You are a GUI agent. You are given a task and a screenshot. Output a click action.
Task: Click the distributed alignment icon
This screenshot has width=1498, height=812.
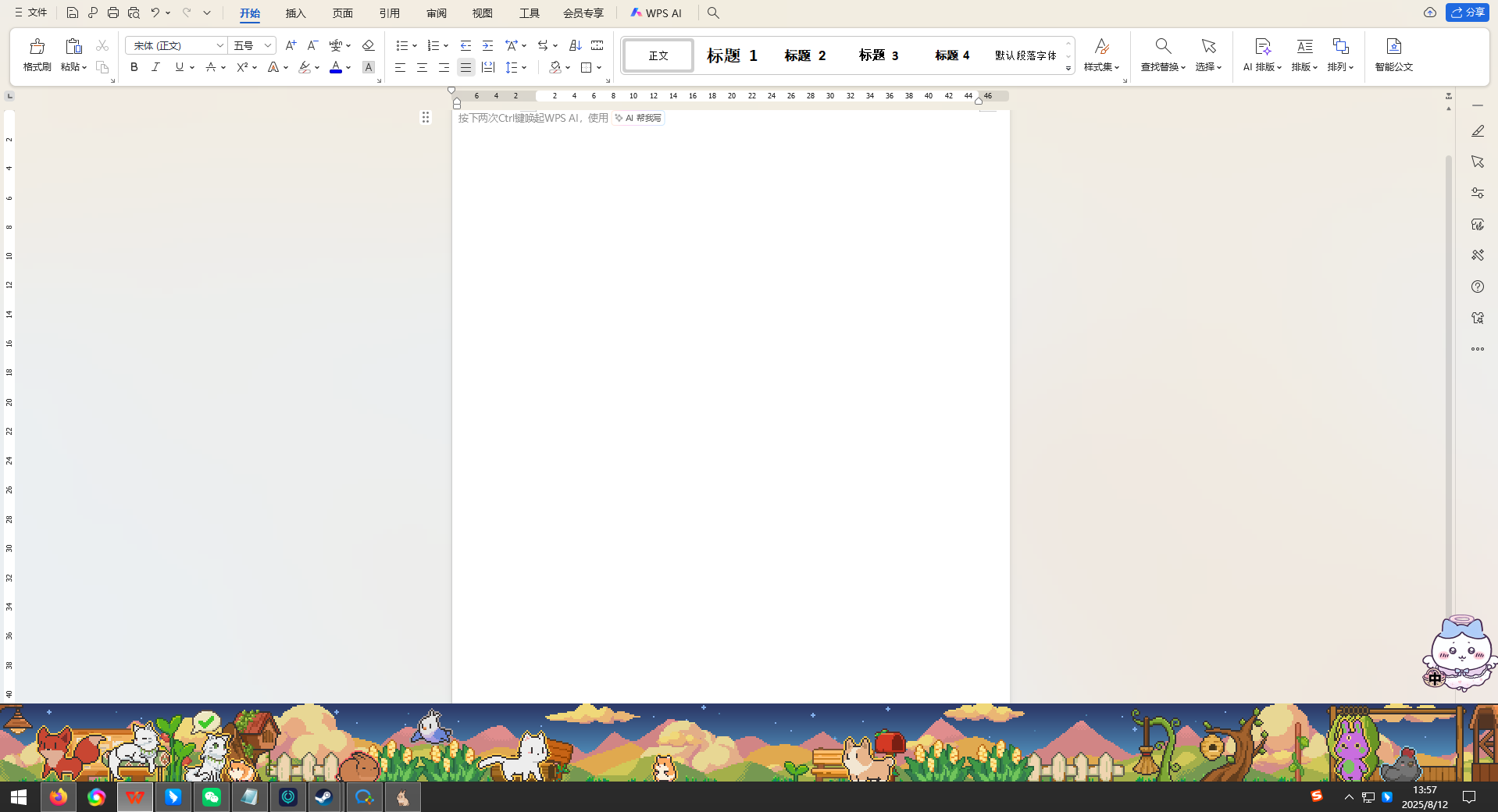[x=488, y=67]
